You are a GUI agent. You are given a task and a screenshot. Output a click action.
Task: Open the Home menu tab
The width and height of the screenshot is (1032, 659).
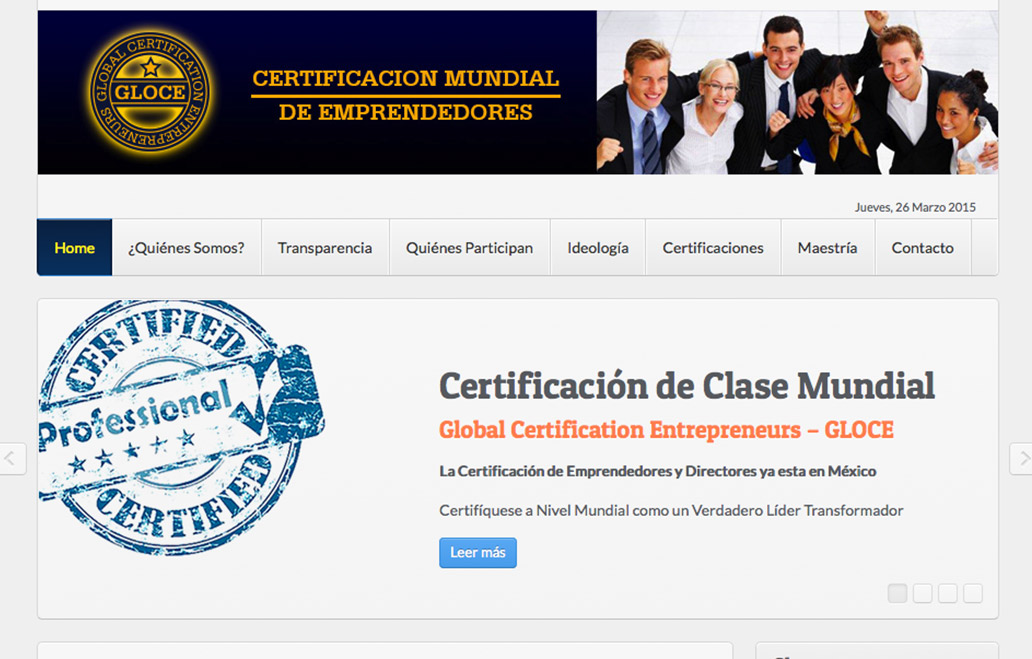click(74, 248)
